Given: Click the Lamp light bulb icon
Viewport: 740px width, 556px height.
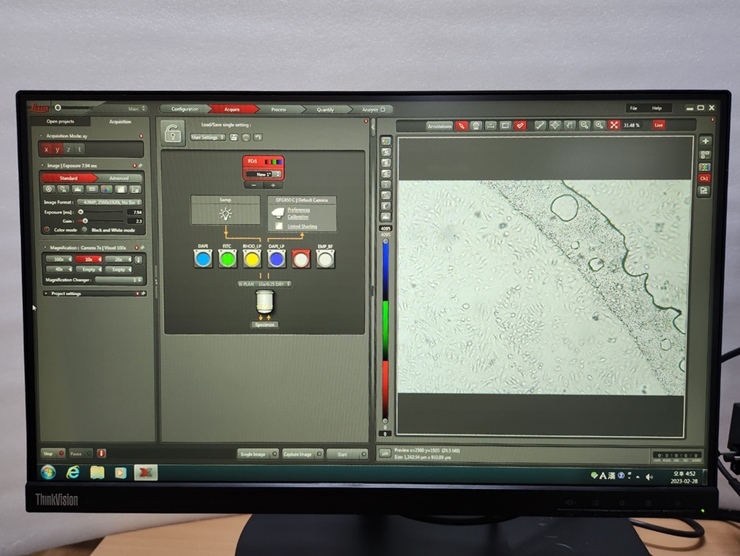Looking at the screenshot, I should click(x=224, y=214).
